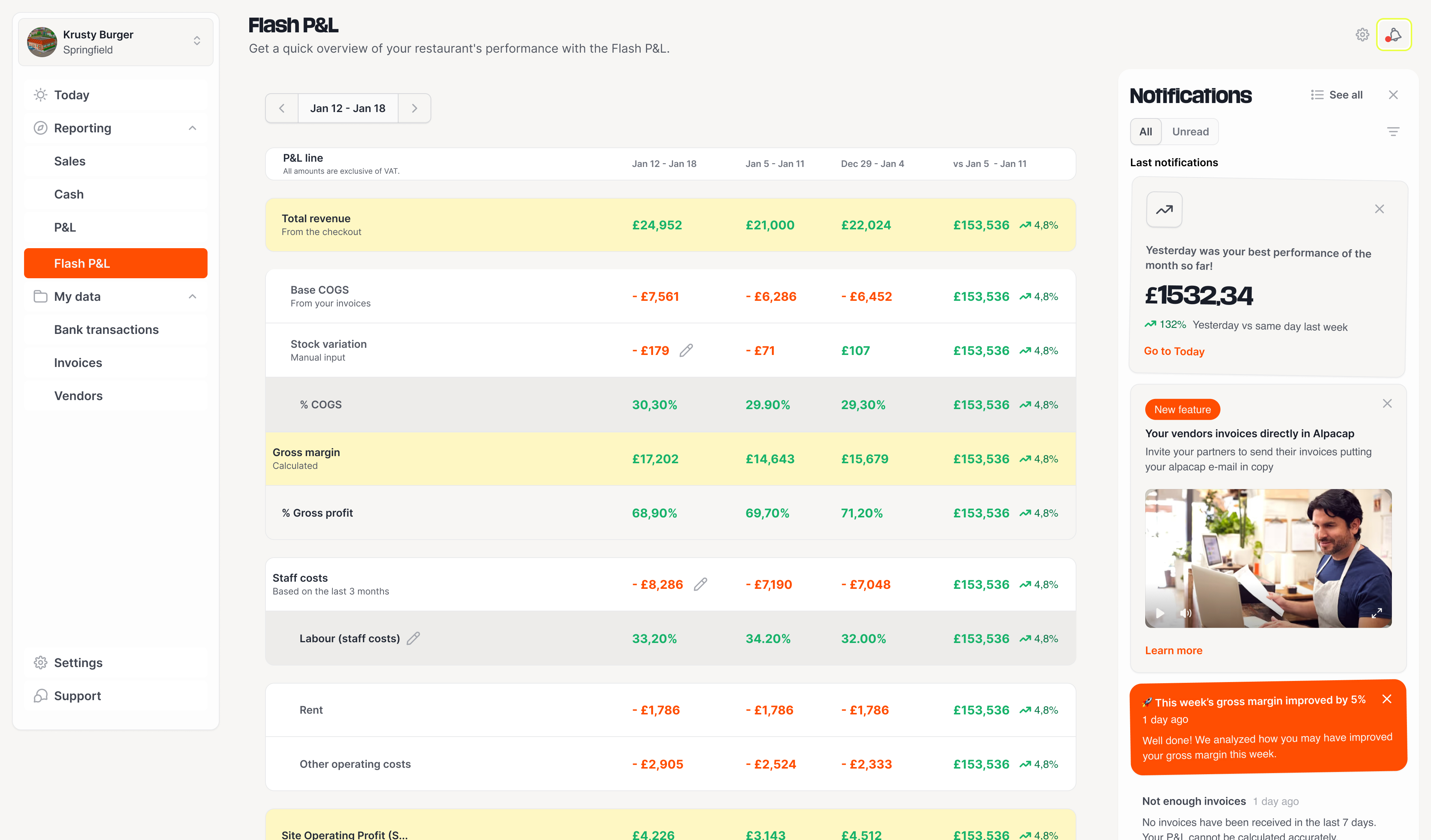The height and width of the screenshot is (840, 1431).
Task: Open notifications filter icon
Action: coord(1392,132)
